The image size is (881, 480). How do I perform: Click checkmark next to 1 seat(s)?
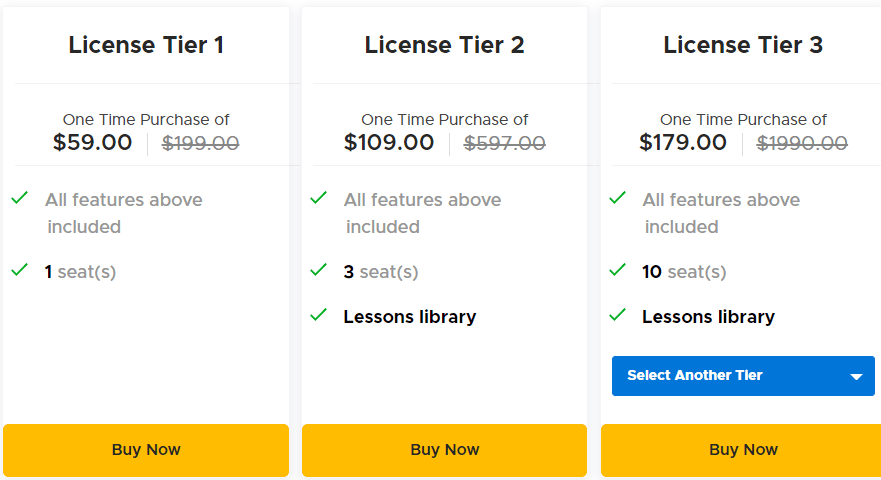pos(19,270)
